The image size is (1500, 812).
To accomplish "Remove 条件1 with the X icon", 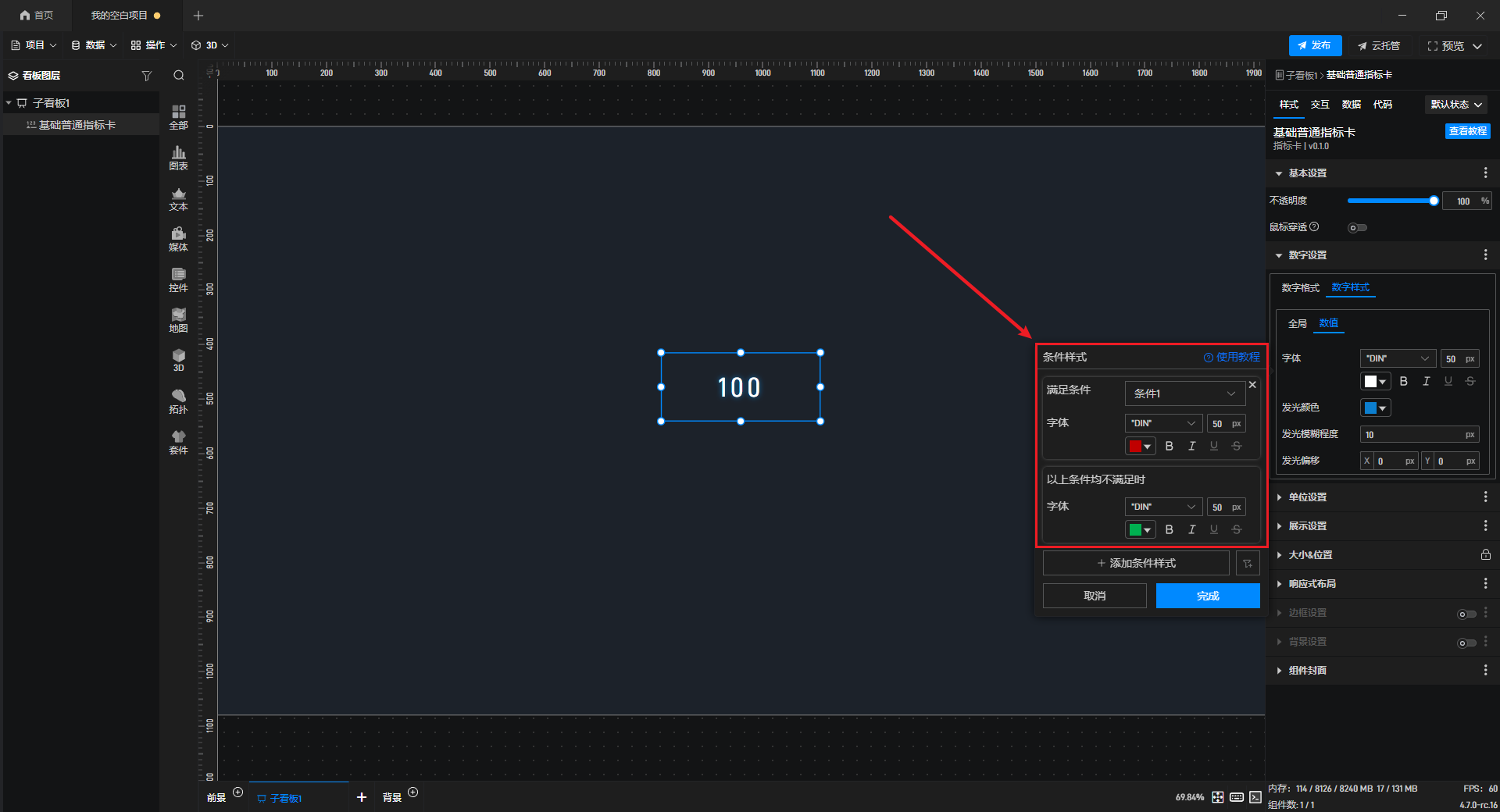I will pyautogui.click(x=1252, y=385).
